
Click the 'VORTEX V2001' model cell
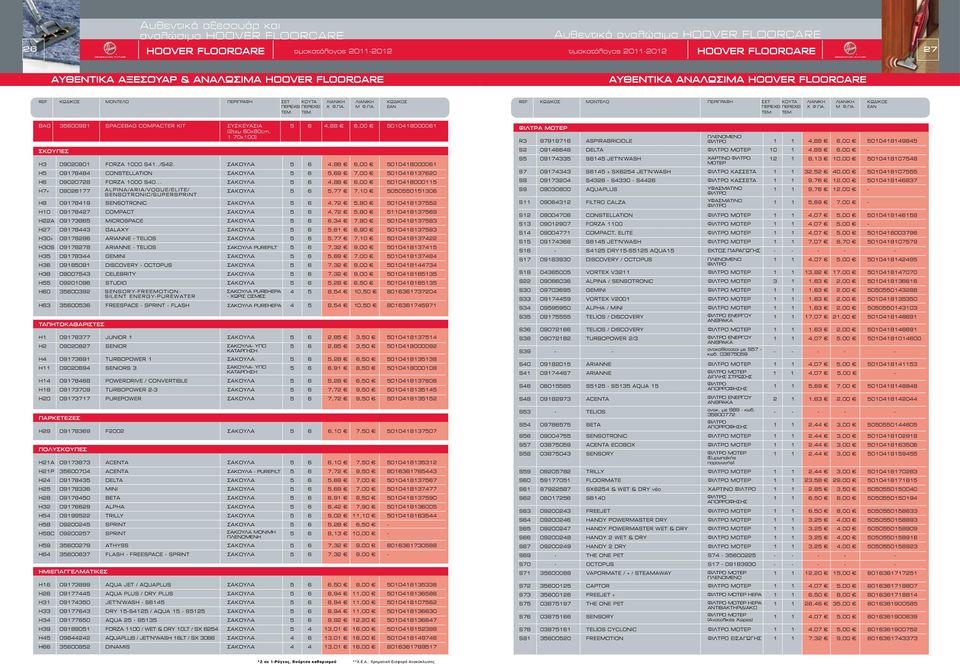(607, 299)
